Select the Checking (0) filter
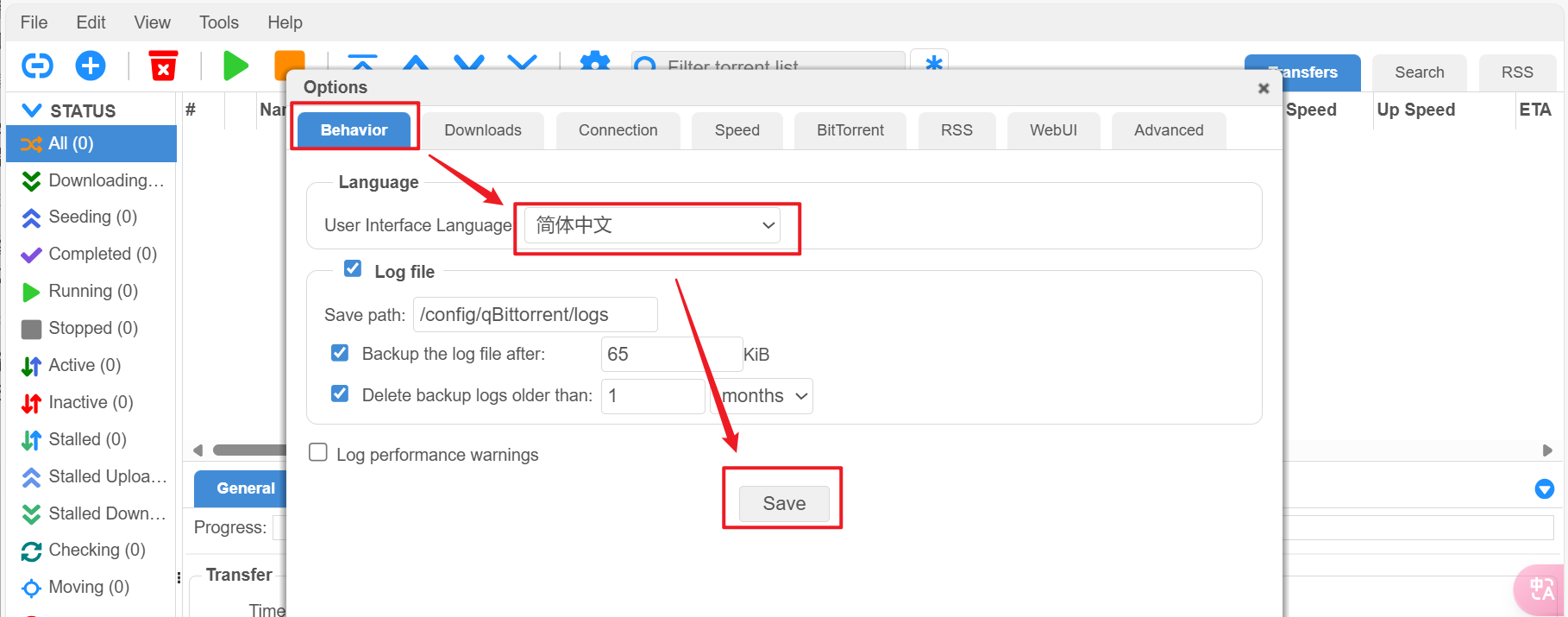 coord(91,550)
